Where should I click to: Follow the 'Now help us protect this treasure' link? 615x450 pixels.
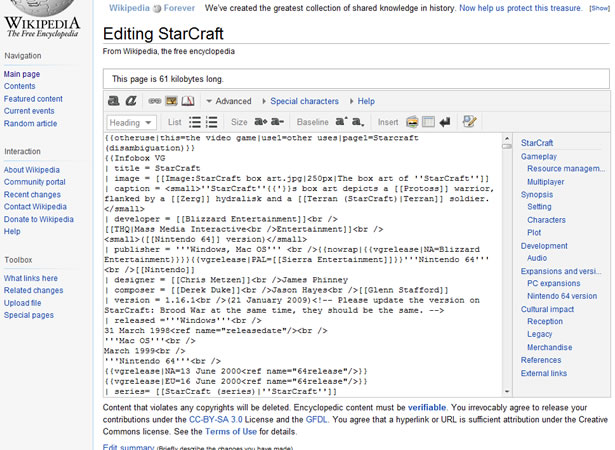click(520, 8)
